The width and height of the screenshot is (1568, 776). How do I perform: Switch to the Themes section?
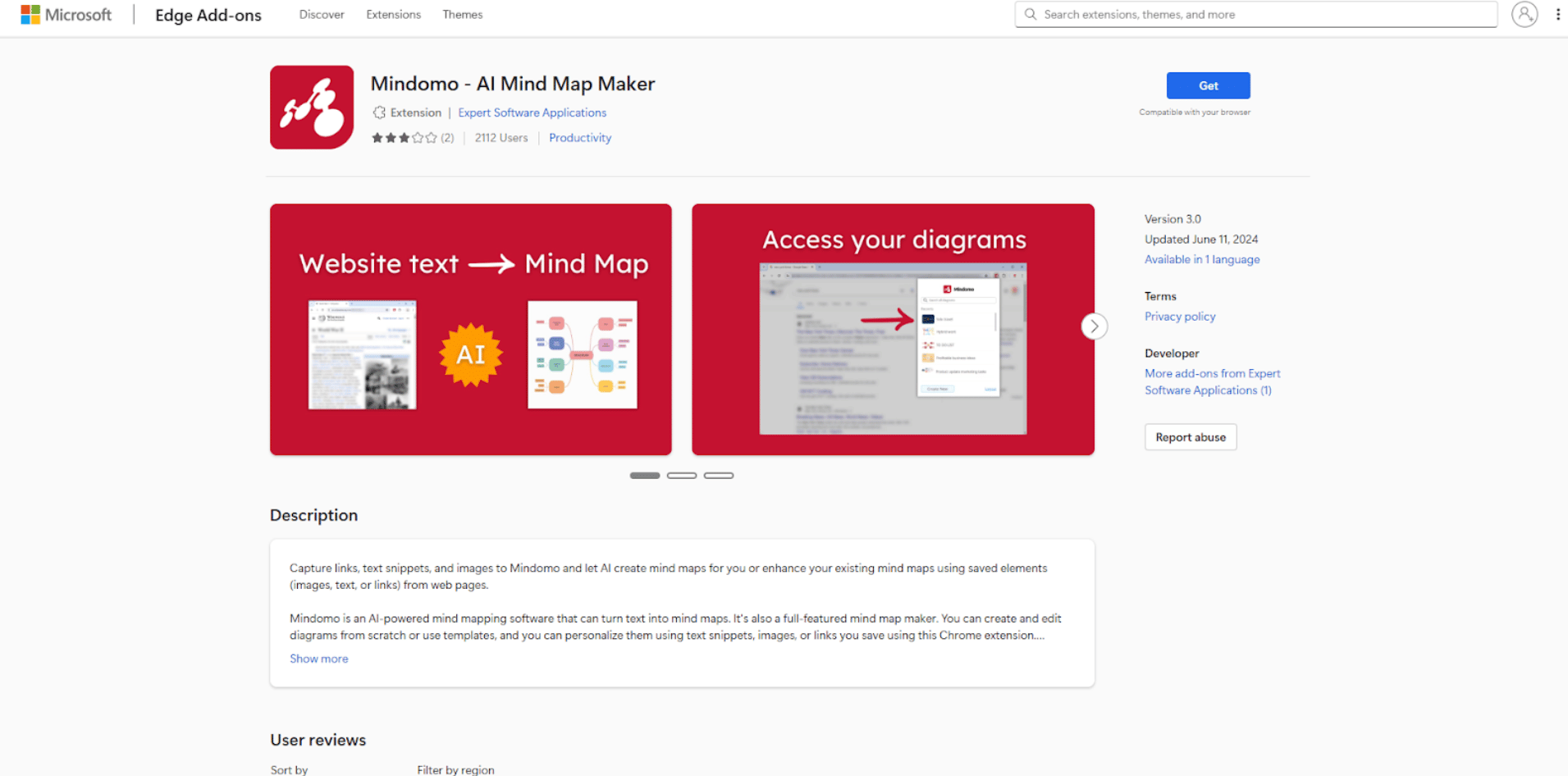point(462,14)
